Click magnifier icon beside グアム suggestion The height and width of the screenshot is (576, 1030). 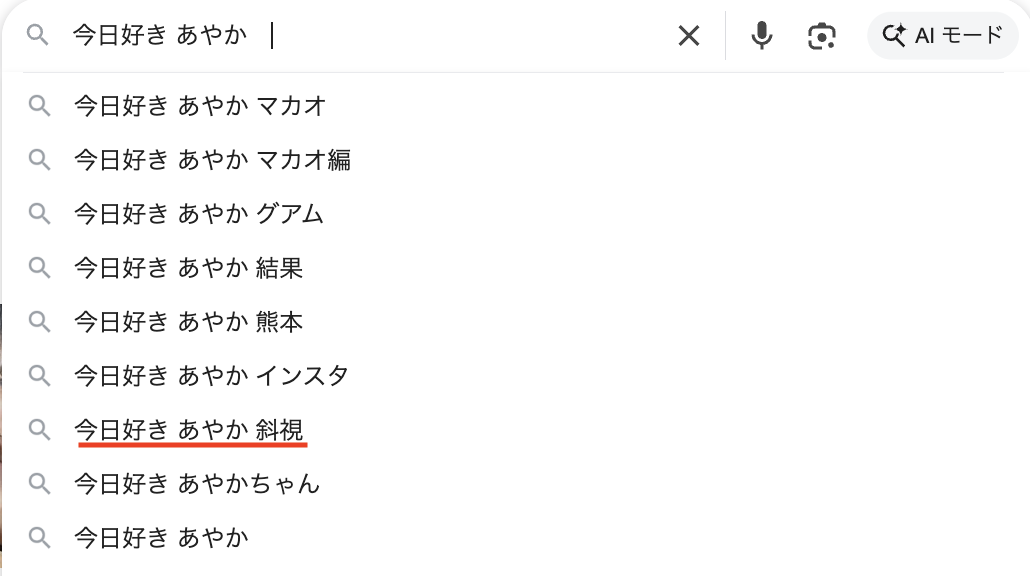point(39,214)
